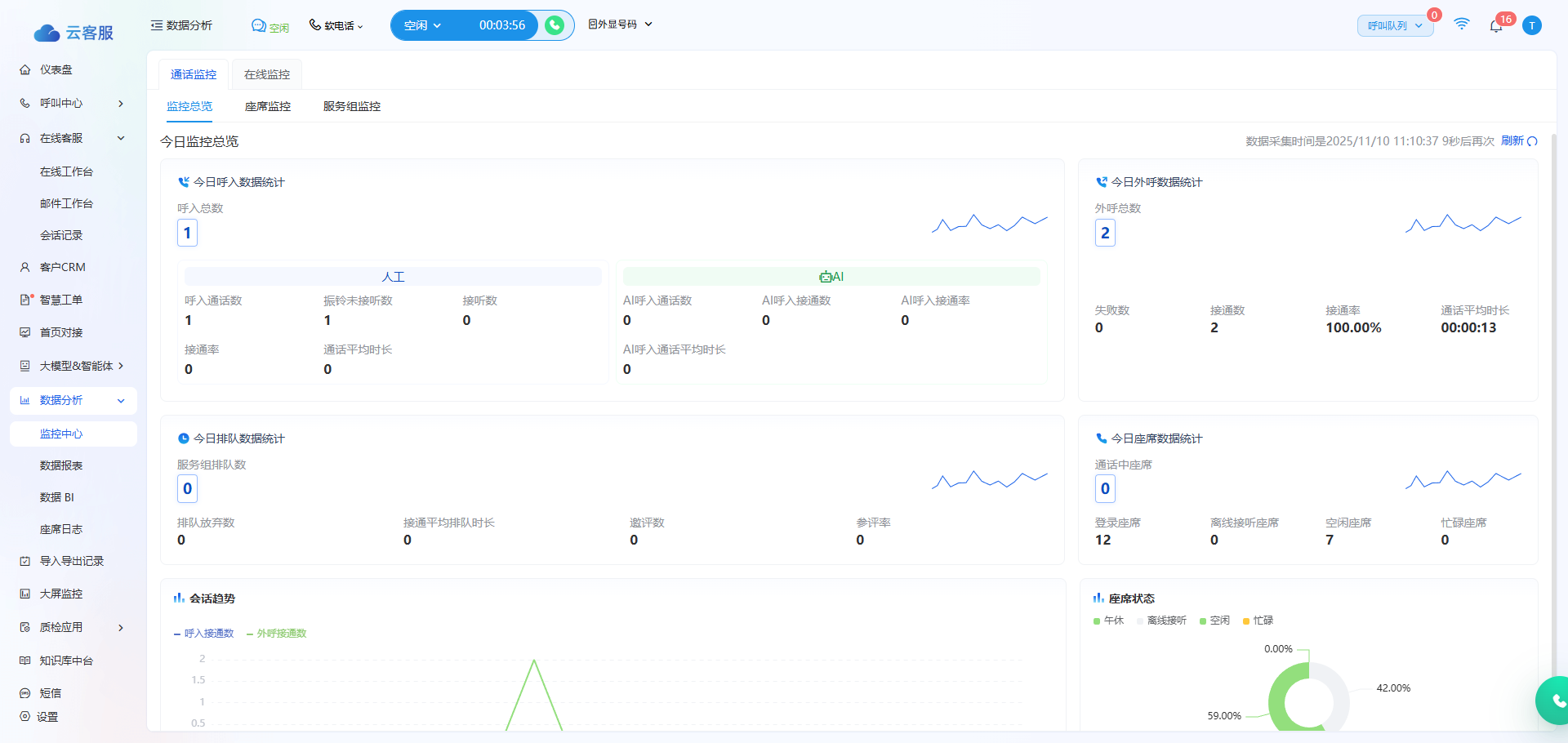The height and width of the screenshot is (743, 1568).
Task: Switch to the 在线监控 tab
Action: coord(267,74)
